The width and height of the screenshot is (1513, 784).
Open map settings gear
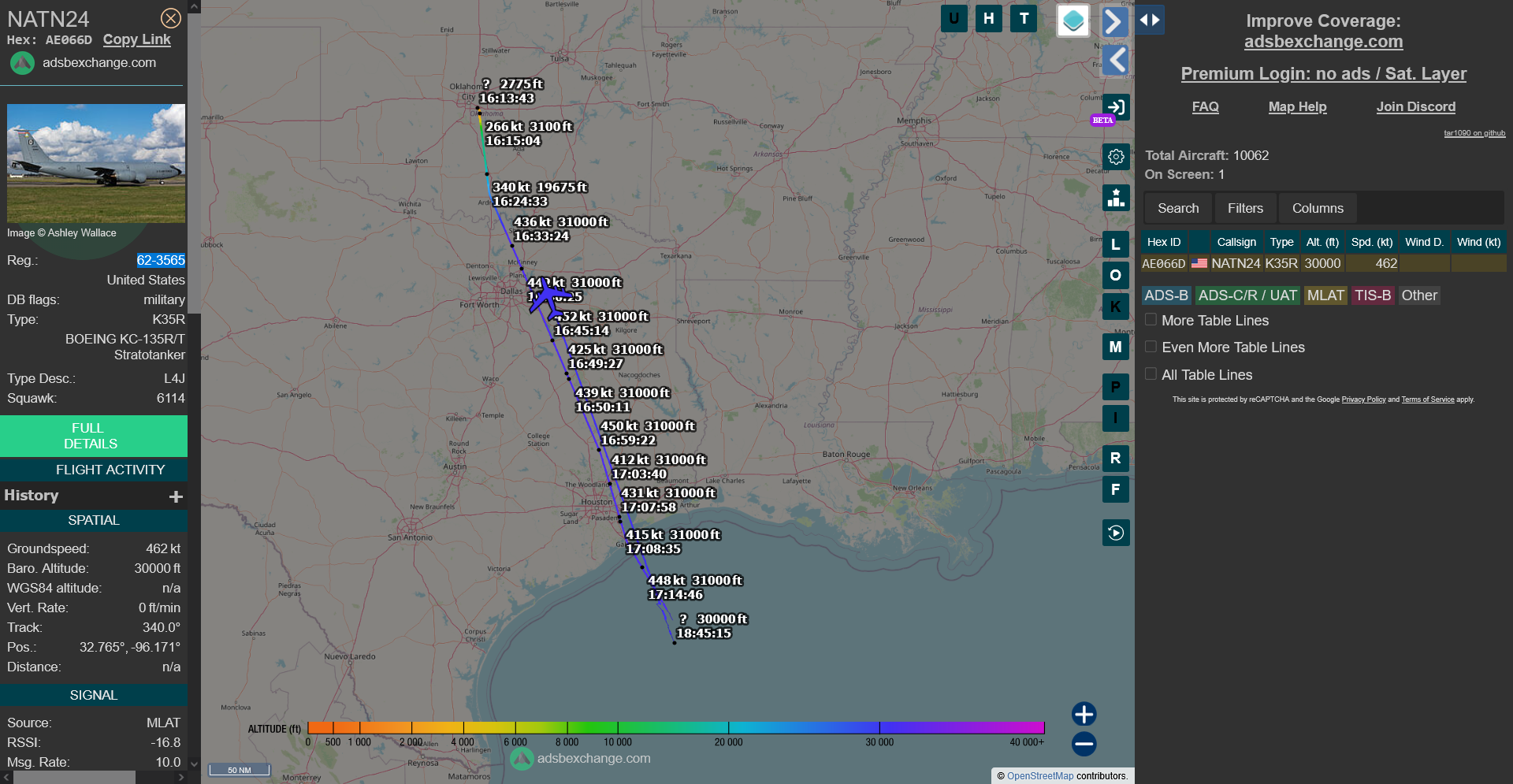tap(1116, 157)
